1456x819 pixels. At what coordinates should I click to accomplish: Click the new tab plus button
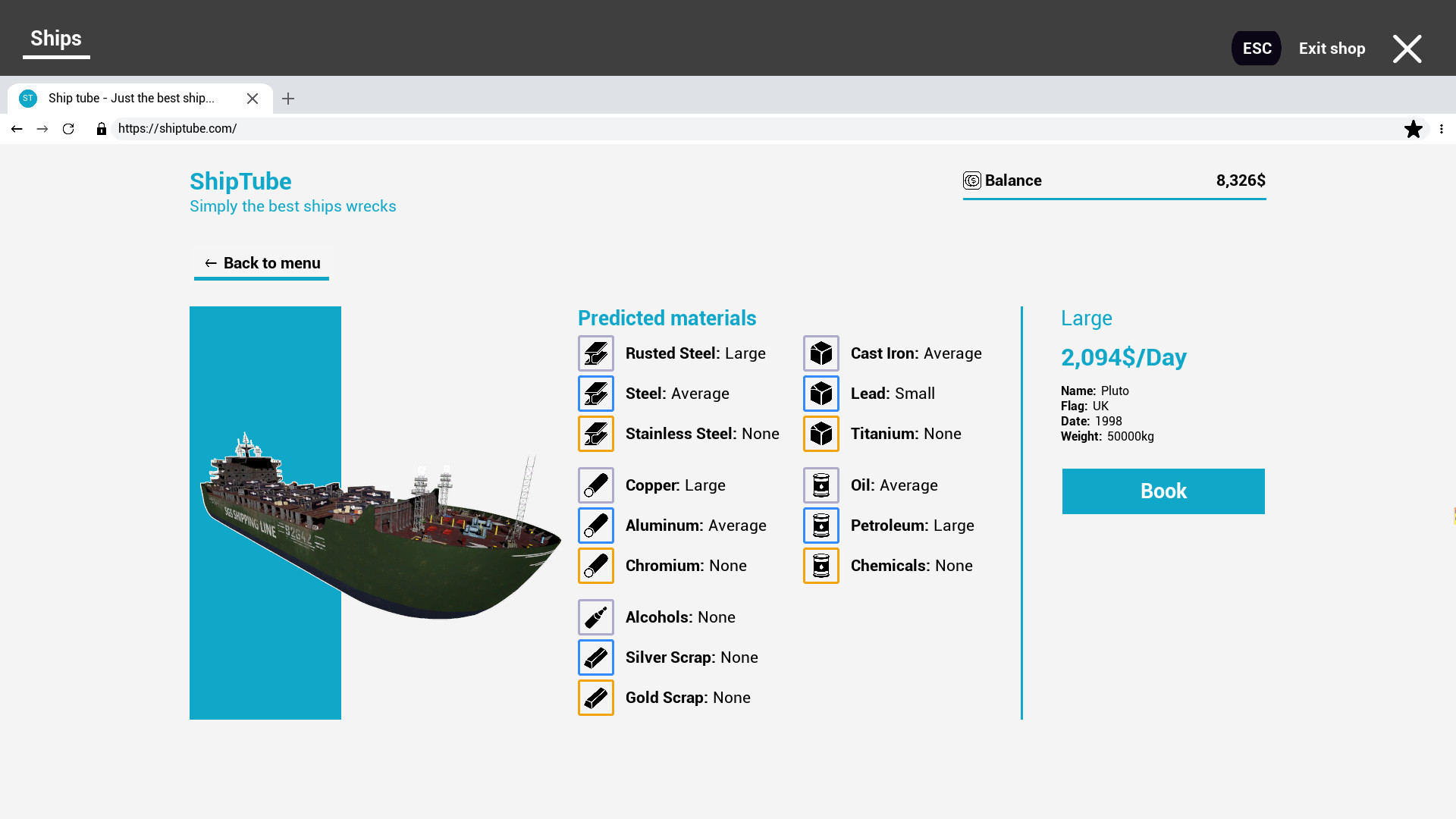(288, 99)
